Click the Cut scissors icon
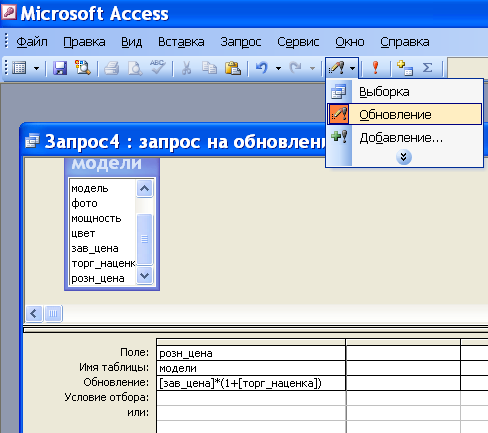The height and width of the screenshot is (433, 488). [x=187, y=68]
